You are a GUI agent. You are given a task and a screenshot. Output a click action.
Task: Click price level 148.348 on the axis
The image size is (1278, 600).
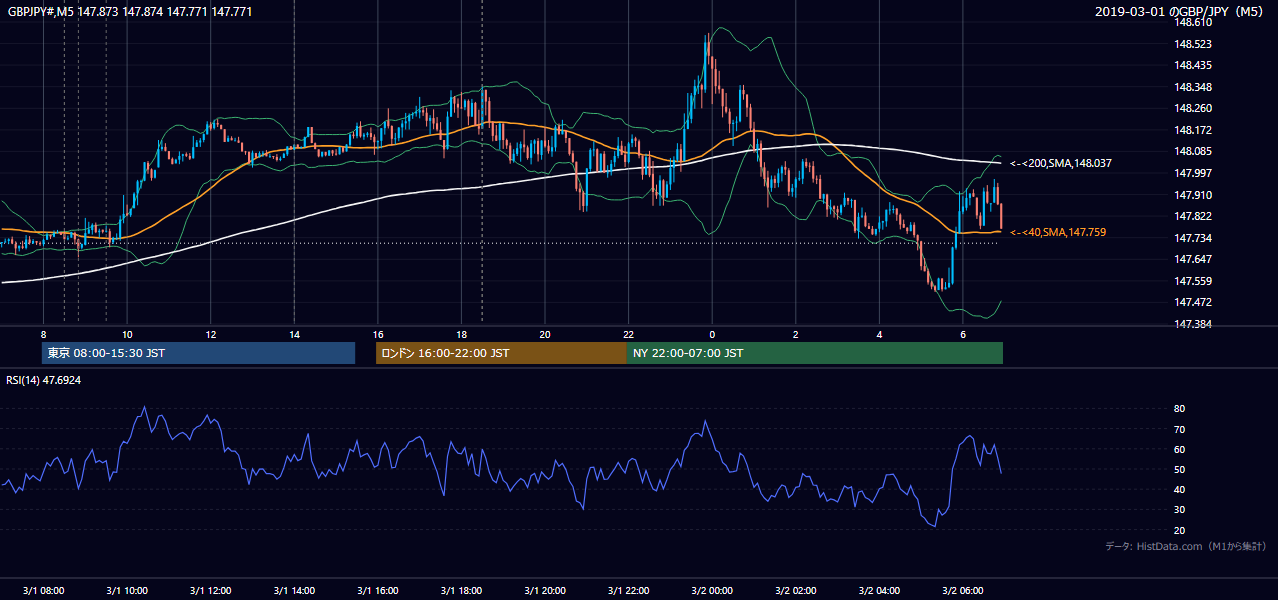1193,87
